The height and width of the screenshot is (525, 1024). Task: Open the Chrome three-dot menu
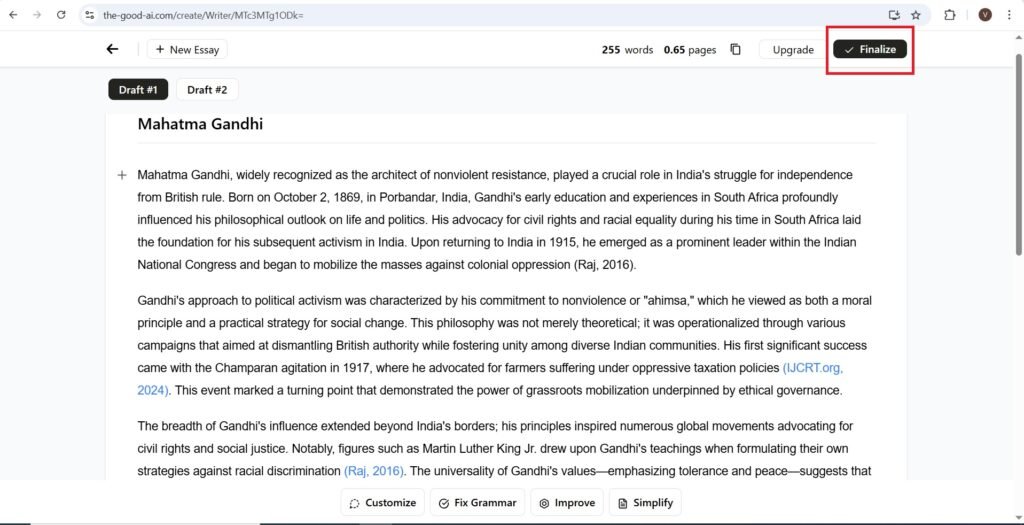(x=1009, y=15)
